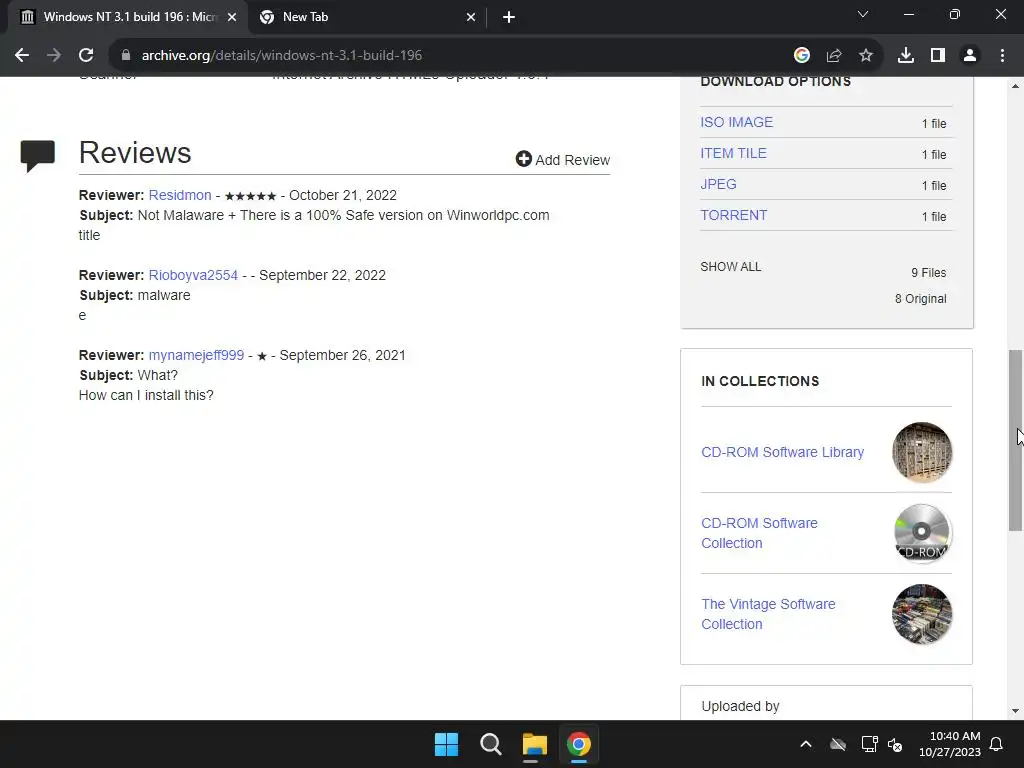Switch to the New Tab tab

pyautogui.click(x=367, y=18)
